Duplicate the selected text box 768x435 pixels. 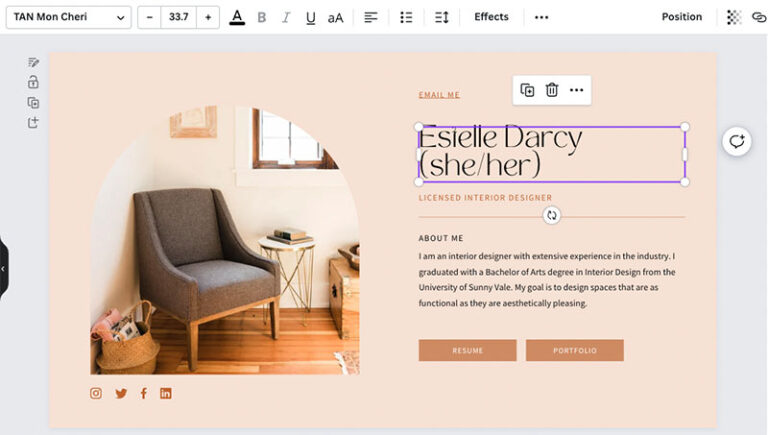[527, 90]
